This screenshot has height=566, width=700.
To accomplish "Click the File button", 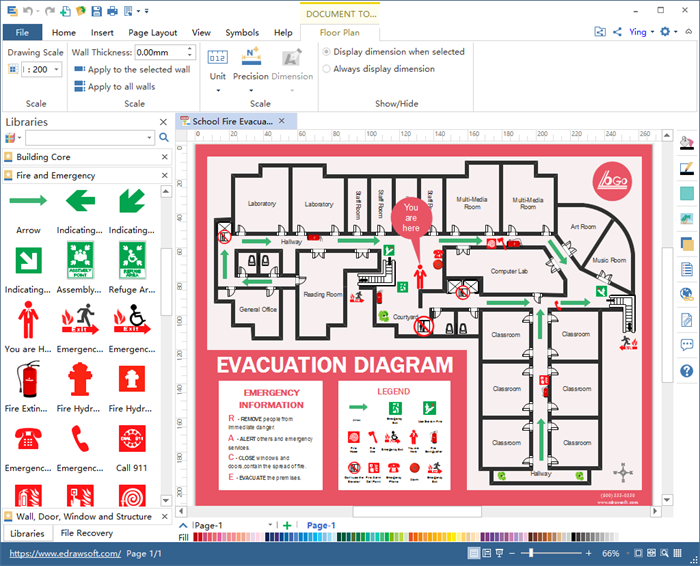I will click(x=22, y=33).
